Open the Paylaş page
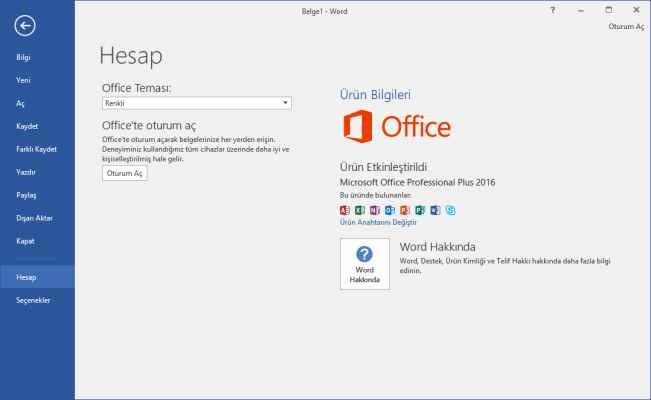 click(x=26, y=195)
